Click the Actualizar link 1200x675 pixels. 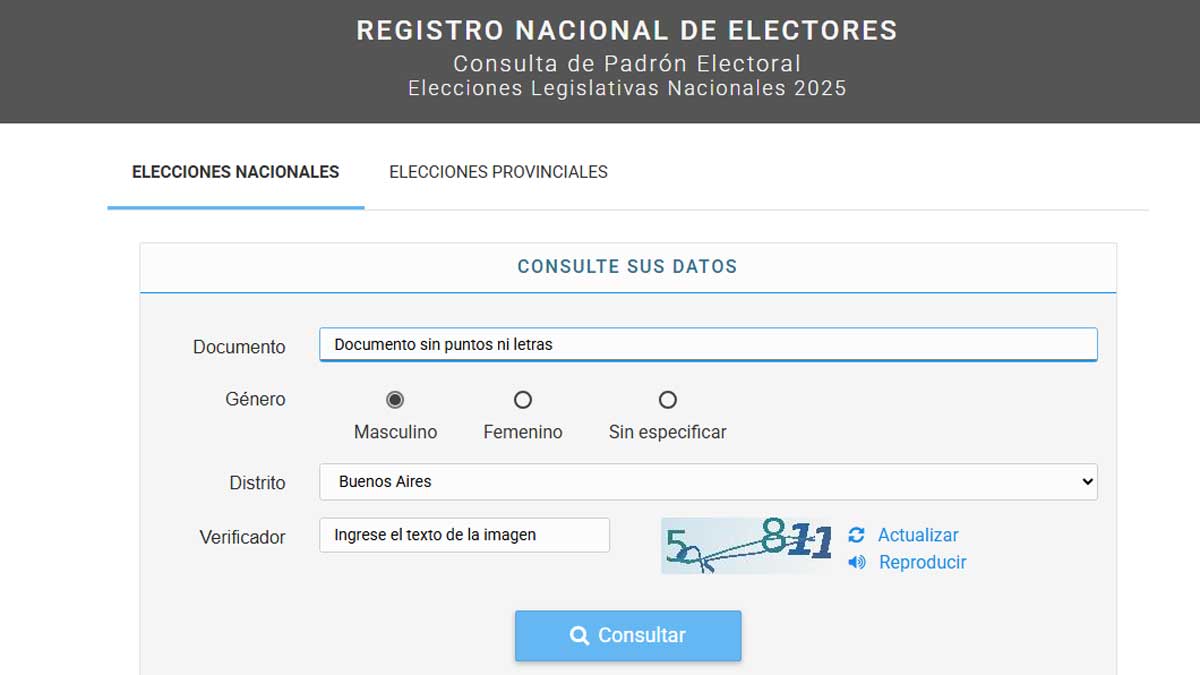pyautogui.click(x=918, y=535)
